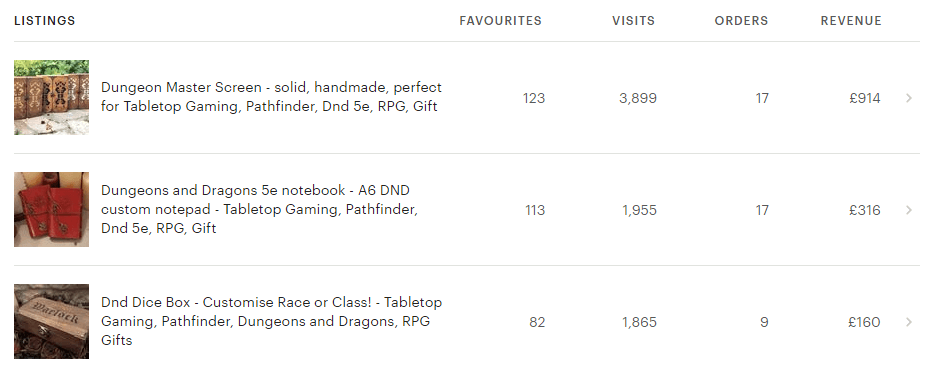Viewport: 944px width, 375px height.
Task: Open the Warlock dice box thumbnail
Action: (x=51, y=321)
